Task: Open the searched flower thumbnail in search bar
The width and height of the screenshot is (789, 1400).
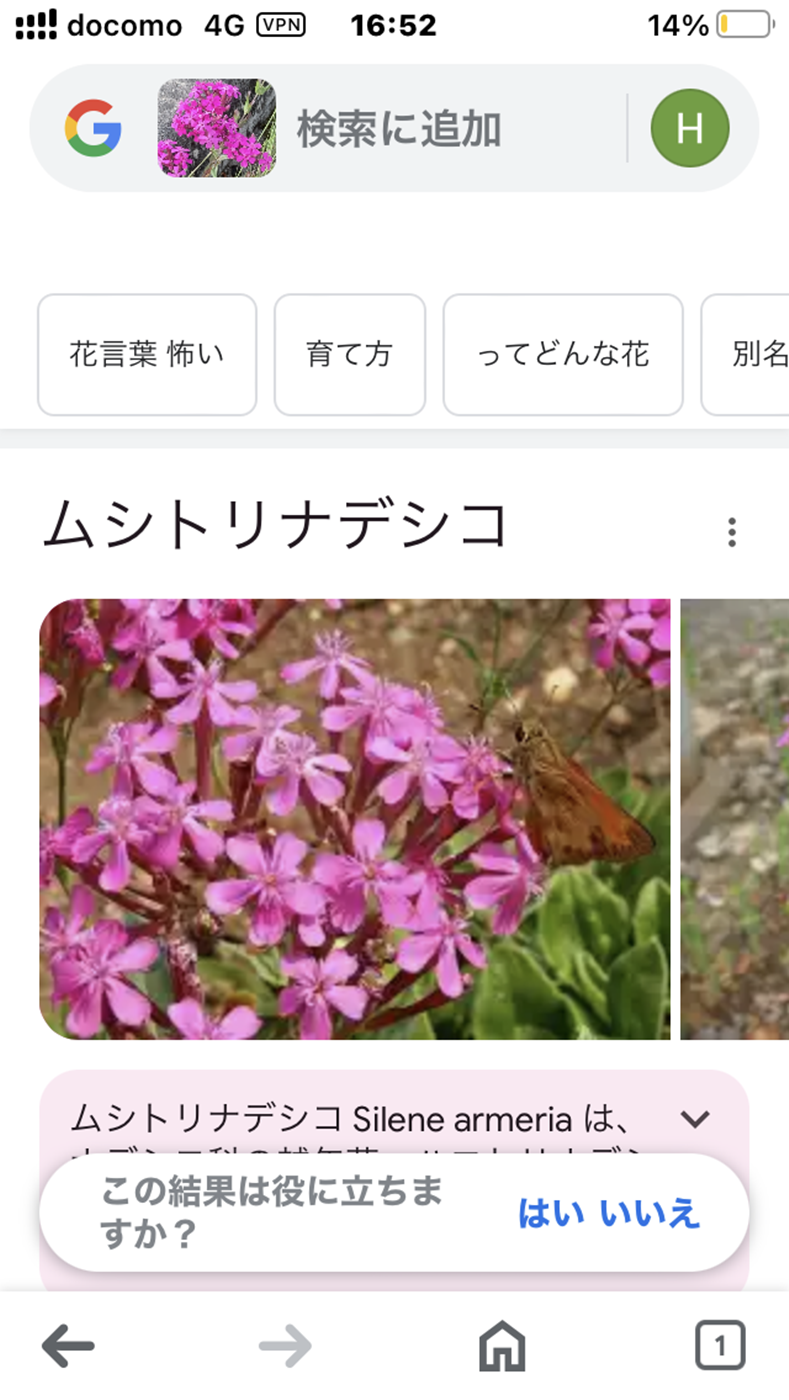Action: (x=217, y=128)
